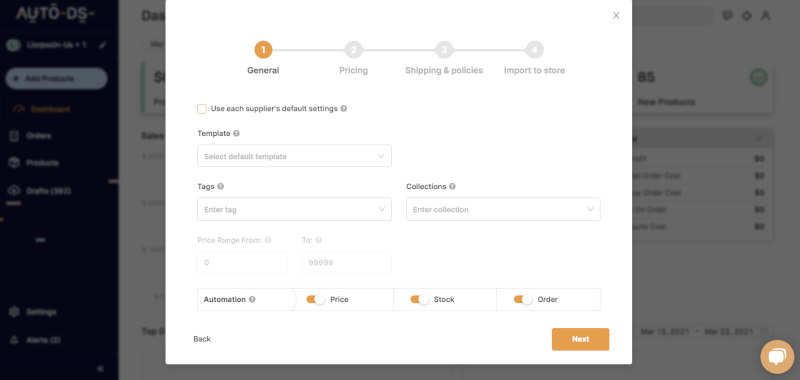Toggle Stock automation switch
The image size is (800, 380).
(419, 299)
